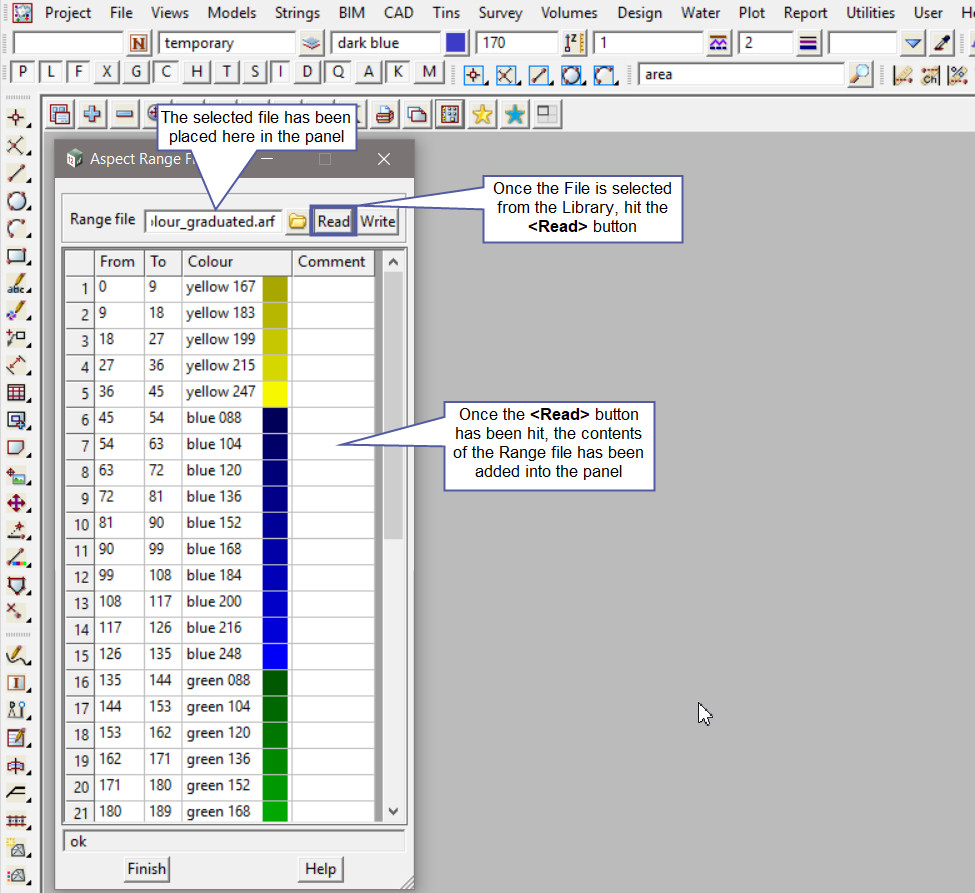Select the circle tool in left toolbar

(x=16, y=201)
